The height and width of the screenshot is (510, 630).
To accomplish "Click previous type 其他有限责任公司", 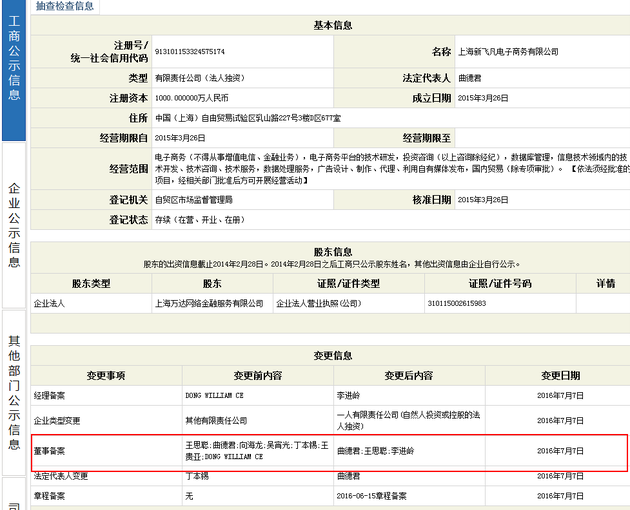I will 216,421.
